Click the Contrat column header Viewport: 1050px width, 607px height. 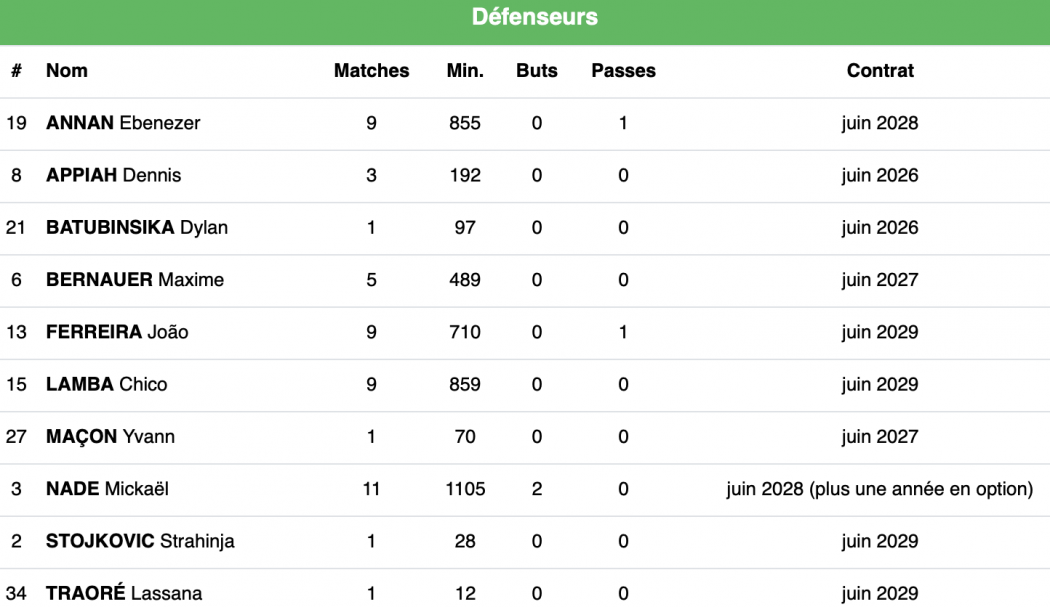click(880, 71)
